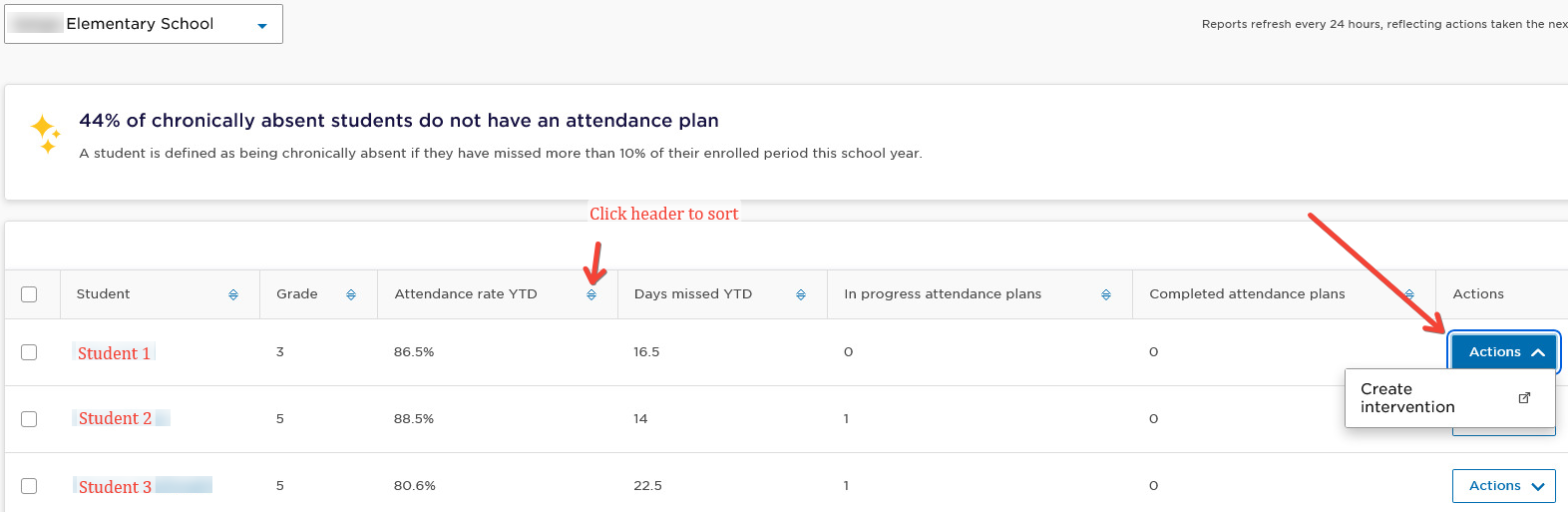Collapse the open Actions menu for Student 1

[1503, 352]
